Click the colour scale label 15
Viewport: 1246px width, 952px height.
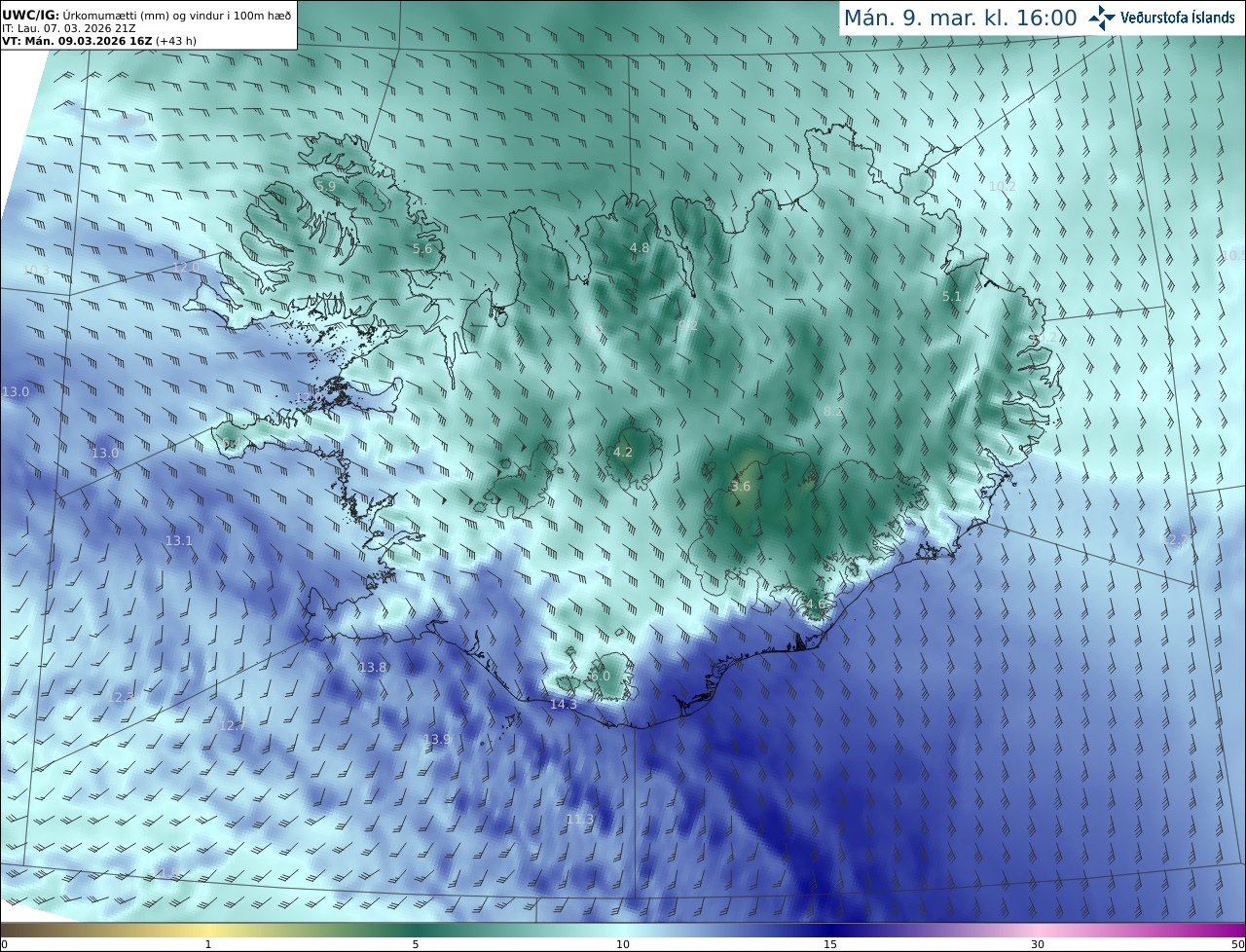(x=830, y=944)
